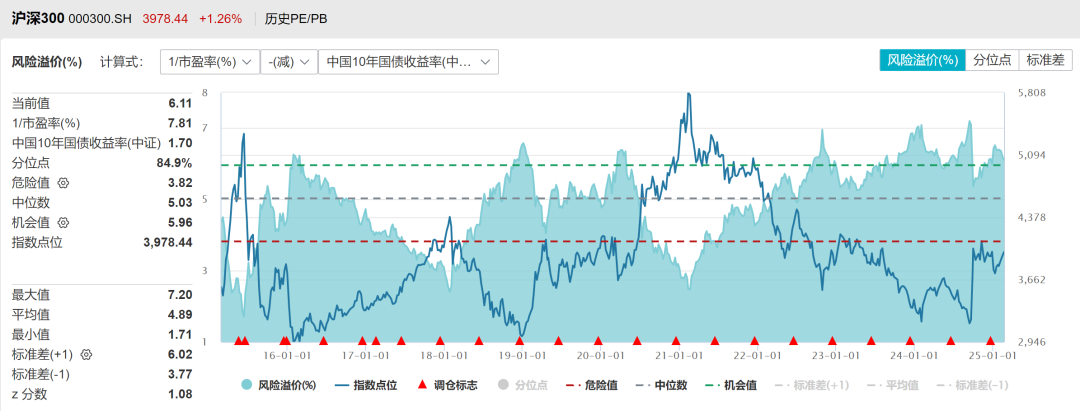Click the last red rebalance marker on timeline
1080x411 pixels.
991,341
